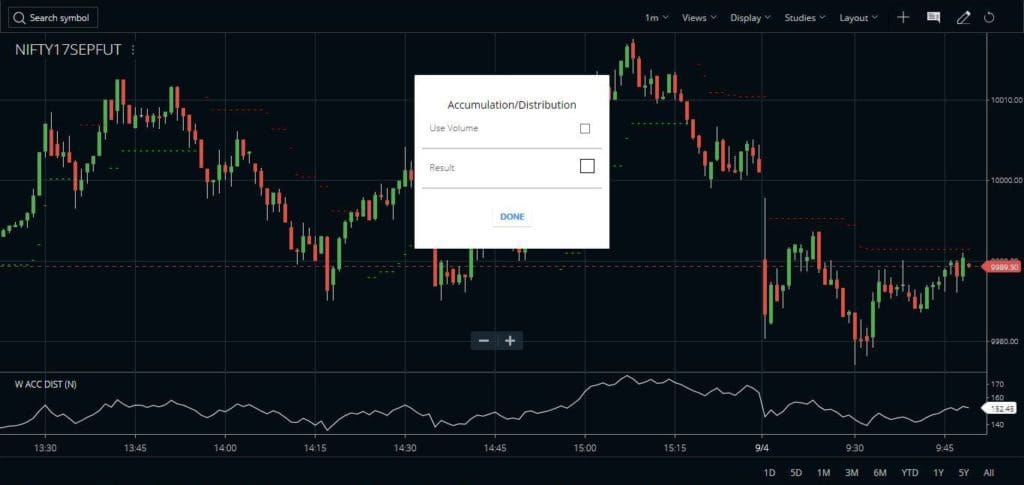The width and height of the screenshot is (1024, 485).
Task: Click the 14:30 time axis label
Action: [405, 448]
